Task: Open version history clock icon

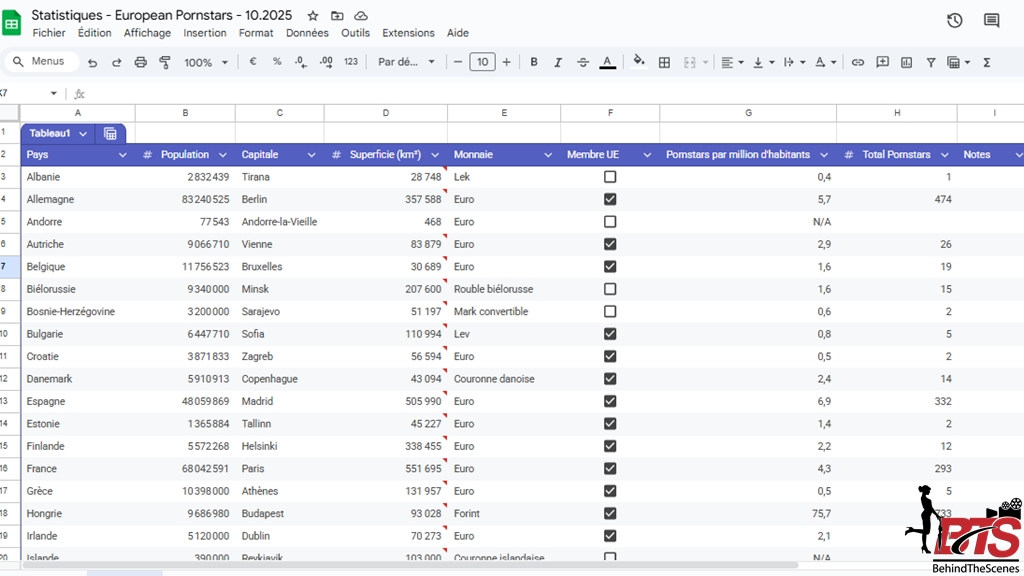Action: [x=954, y=21]
